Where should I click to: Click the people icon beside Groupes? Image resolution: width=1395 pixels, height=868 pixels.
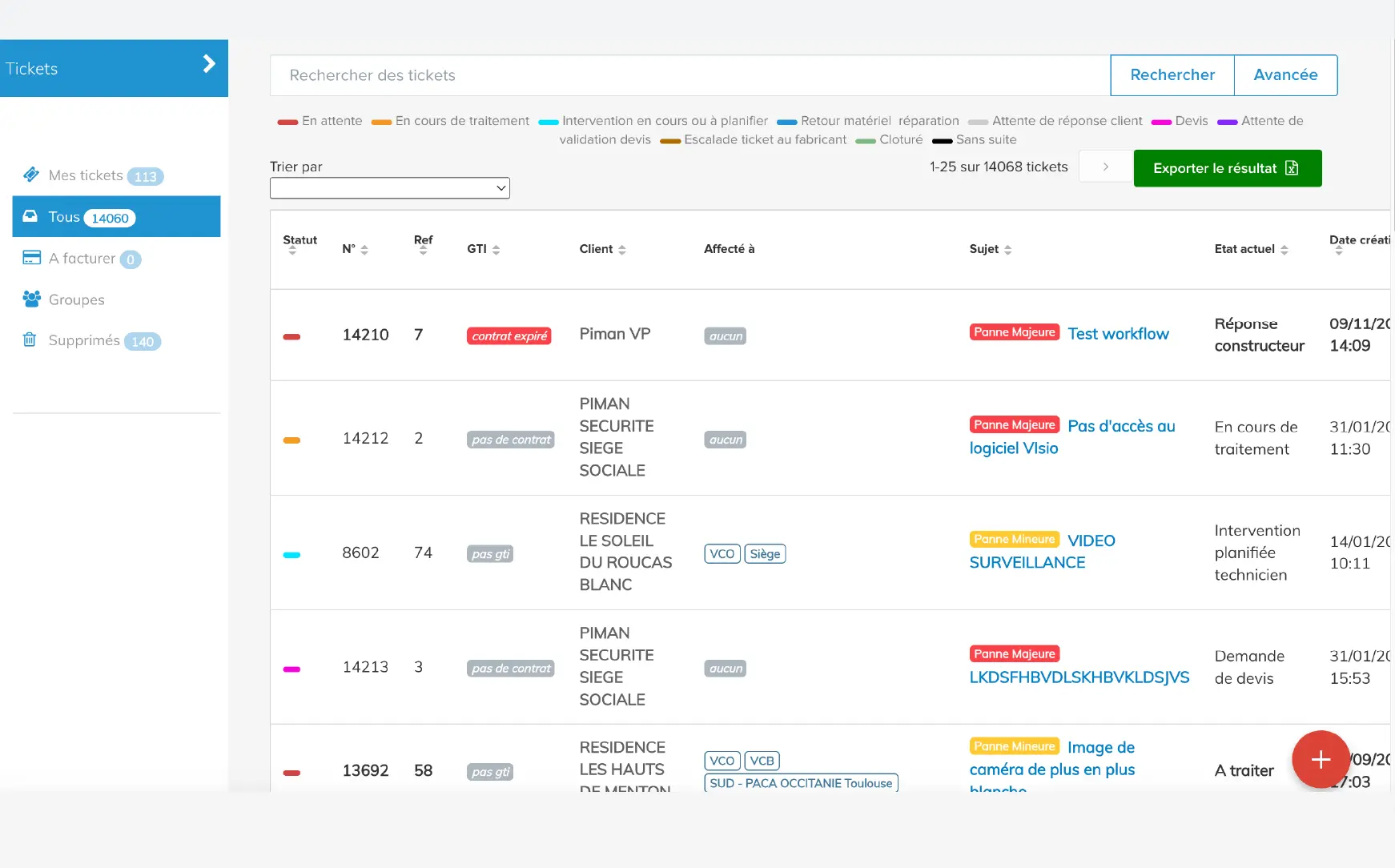31,299
